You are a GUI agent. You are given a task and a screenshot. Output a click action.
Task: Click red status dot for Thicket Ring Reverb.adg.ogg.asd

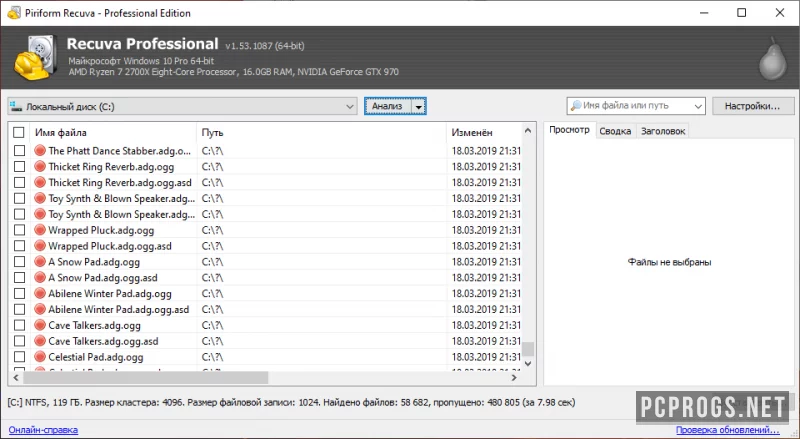[x=40, y=182]
